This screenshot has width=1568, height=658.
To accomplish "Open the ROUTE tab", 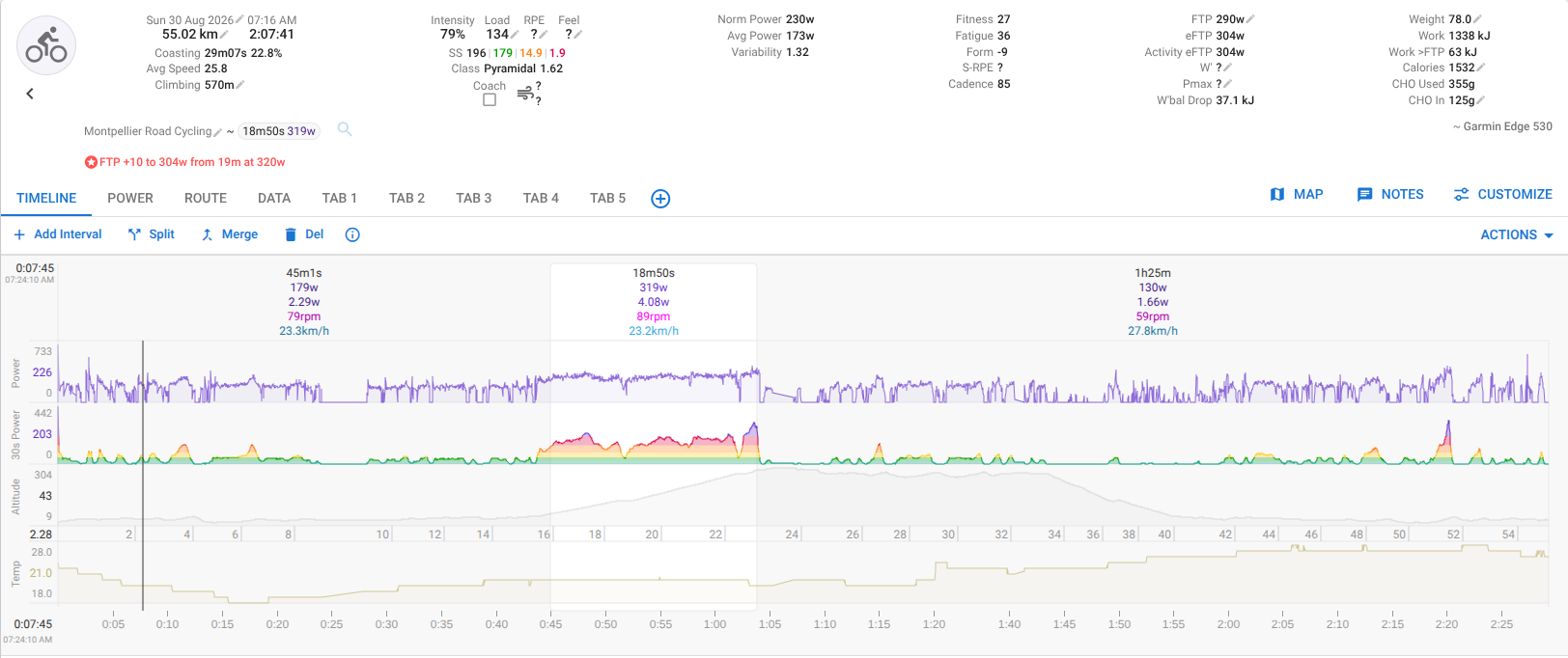I will pos(206,198).
